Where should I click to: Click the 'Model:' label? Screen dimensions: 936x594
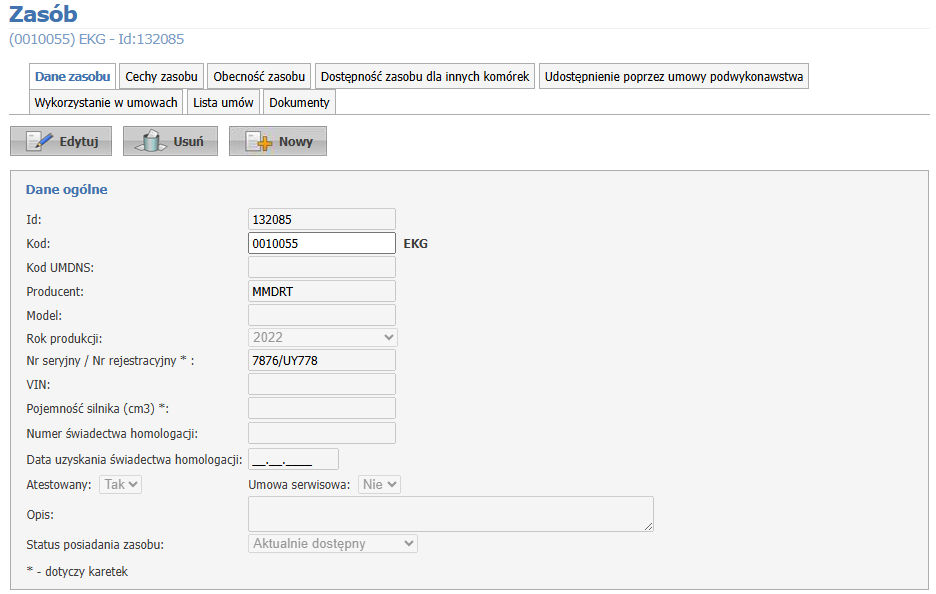click(44, 315)
